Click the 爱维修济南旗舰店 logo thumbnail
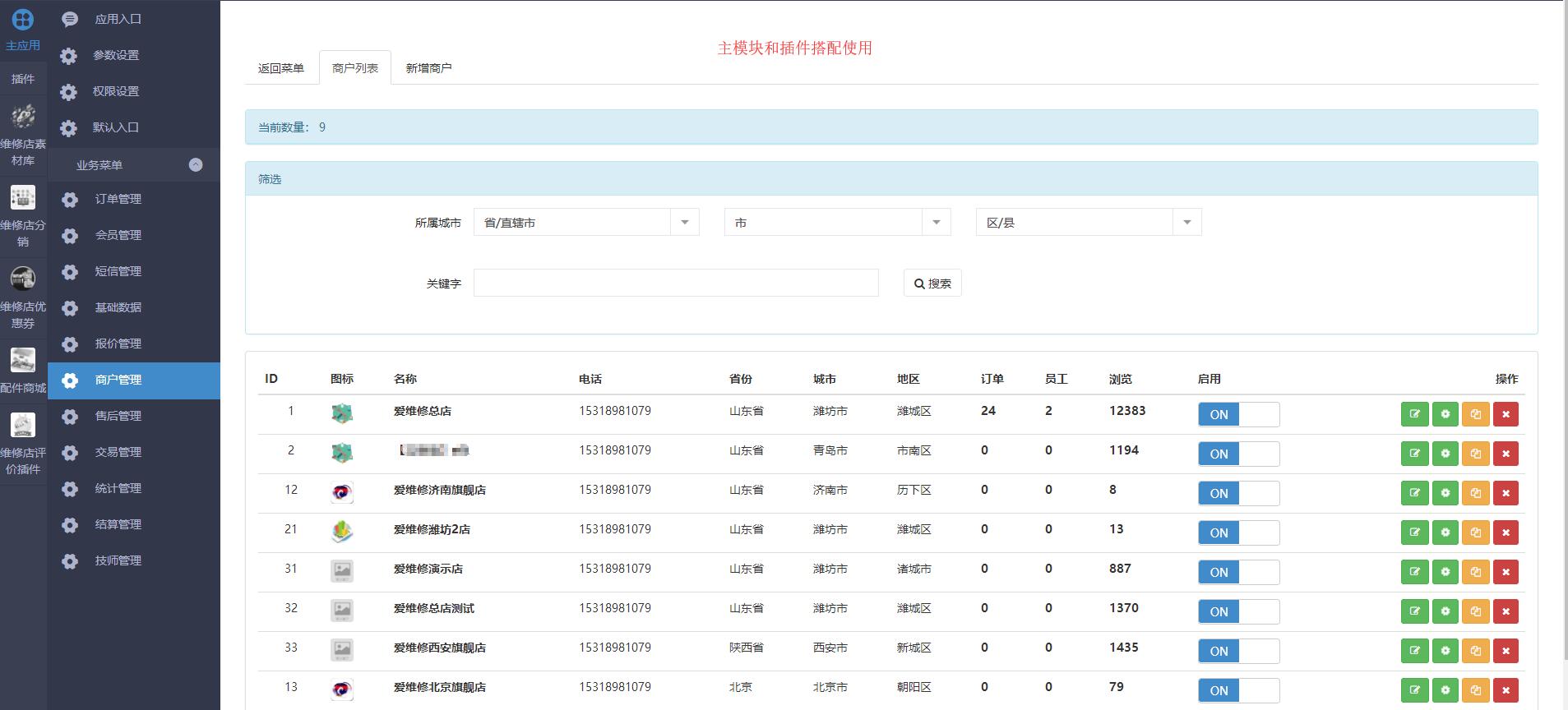The width and height of the screenshot is (1568, 710). (x=342, y=492)
